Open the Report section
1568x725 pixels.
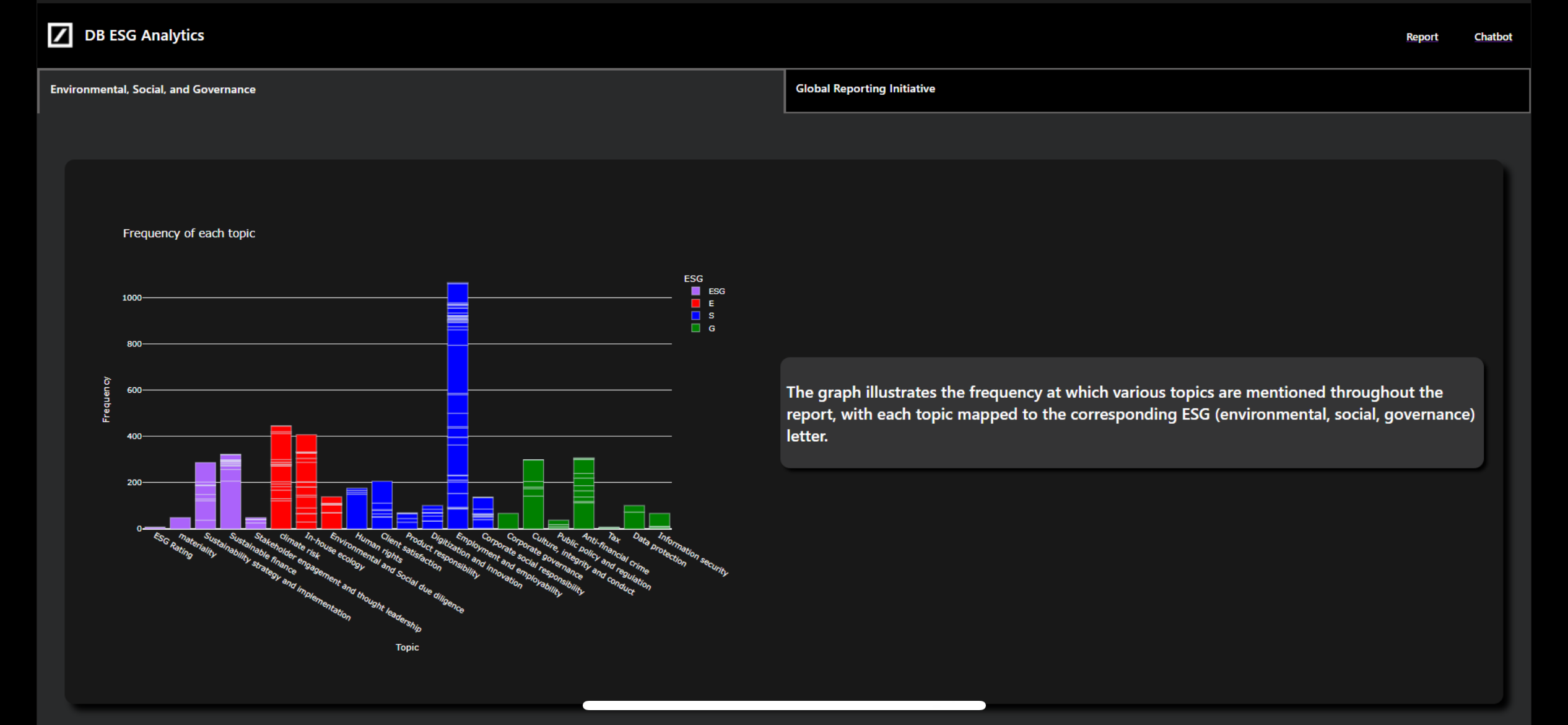pos(1422,36)
